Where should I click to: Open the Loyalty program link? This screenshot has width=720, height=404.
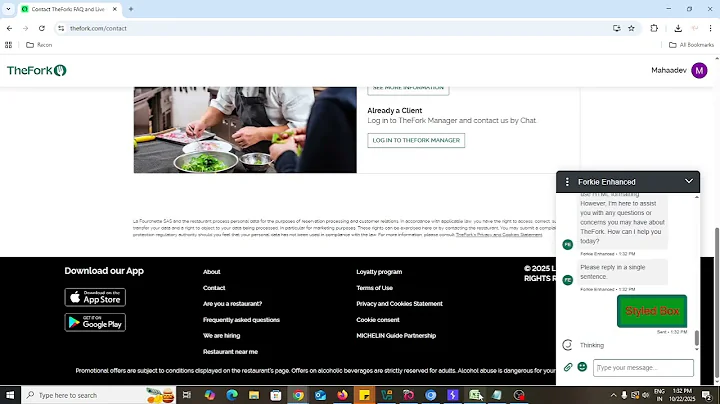(379, 272)
